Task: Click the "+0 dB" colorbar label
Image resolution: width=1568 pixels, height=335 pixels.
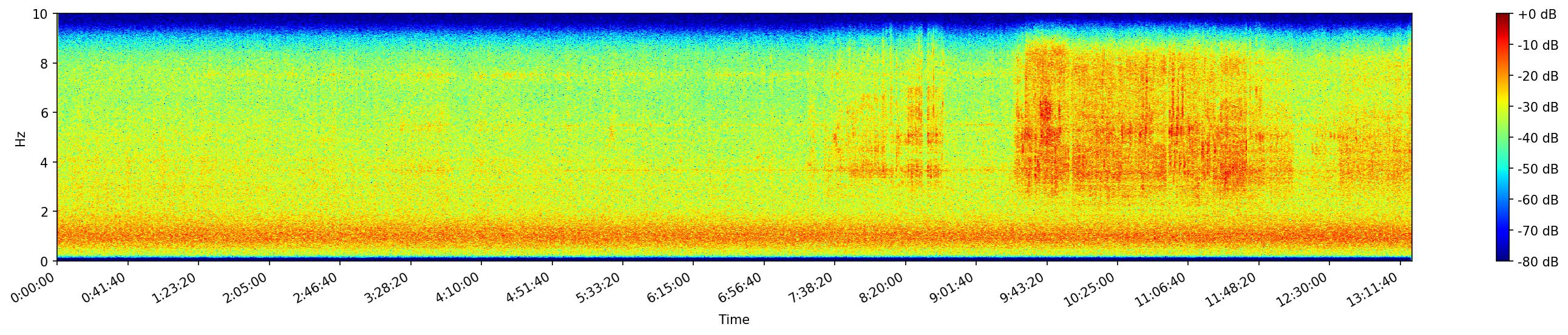Action: (1537, 15)
